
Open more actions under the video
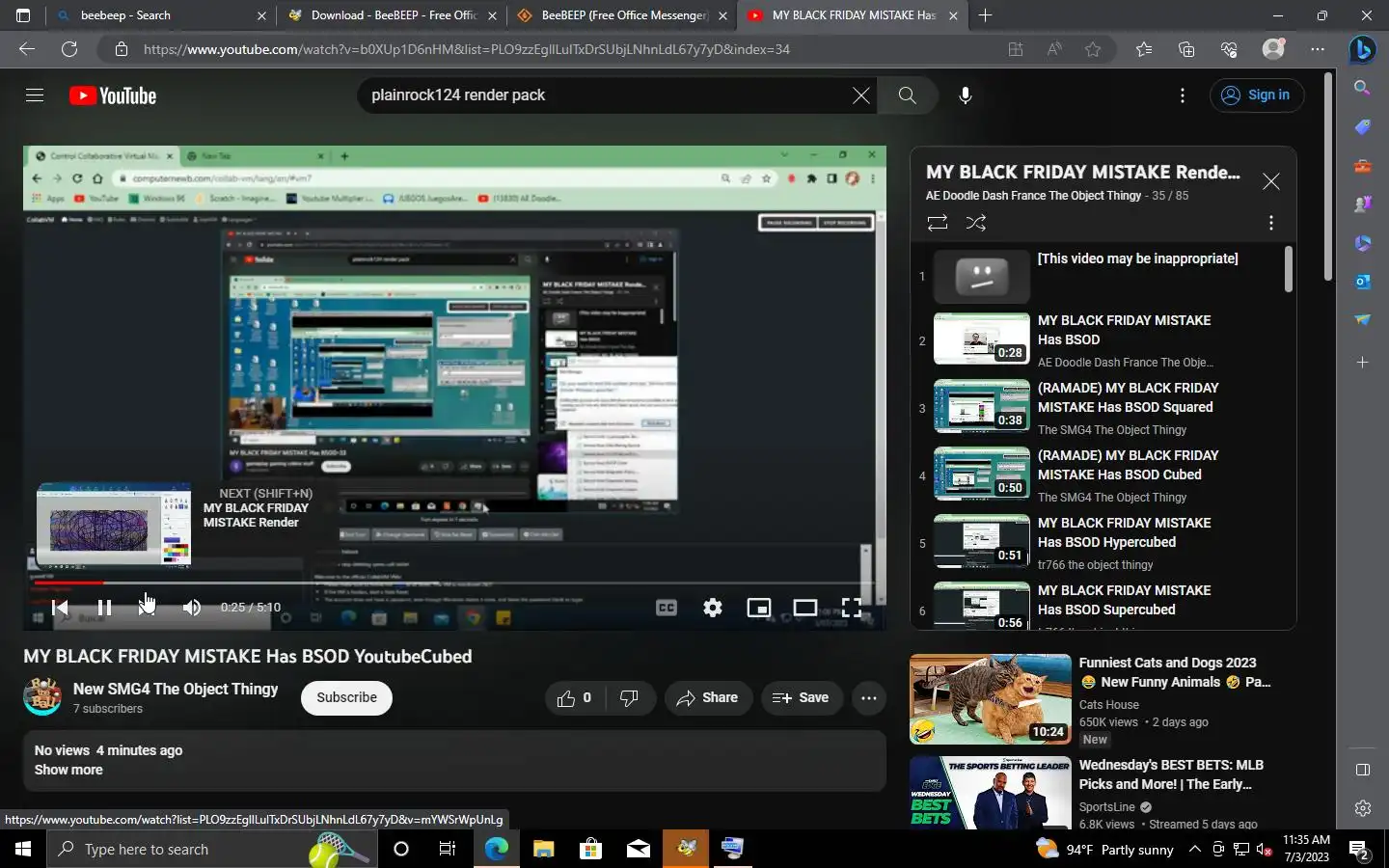pos(868,697)
